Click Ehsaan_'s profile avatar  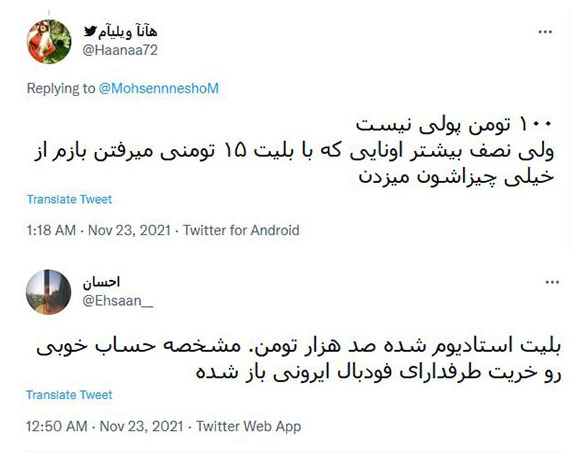pyautogui.click(x=48, y=292)
